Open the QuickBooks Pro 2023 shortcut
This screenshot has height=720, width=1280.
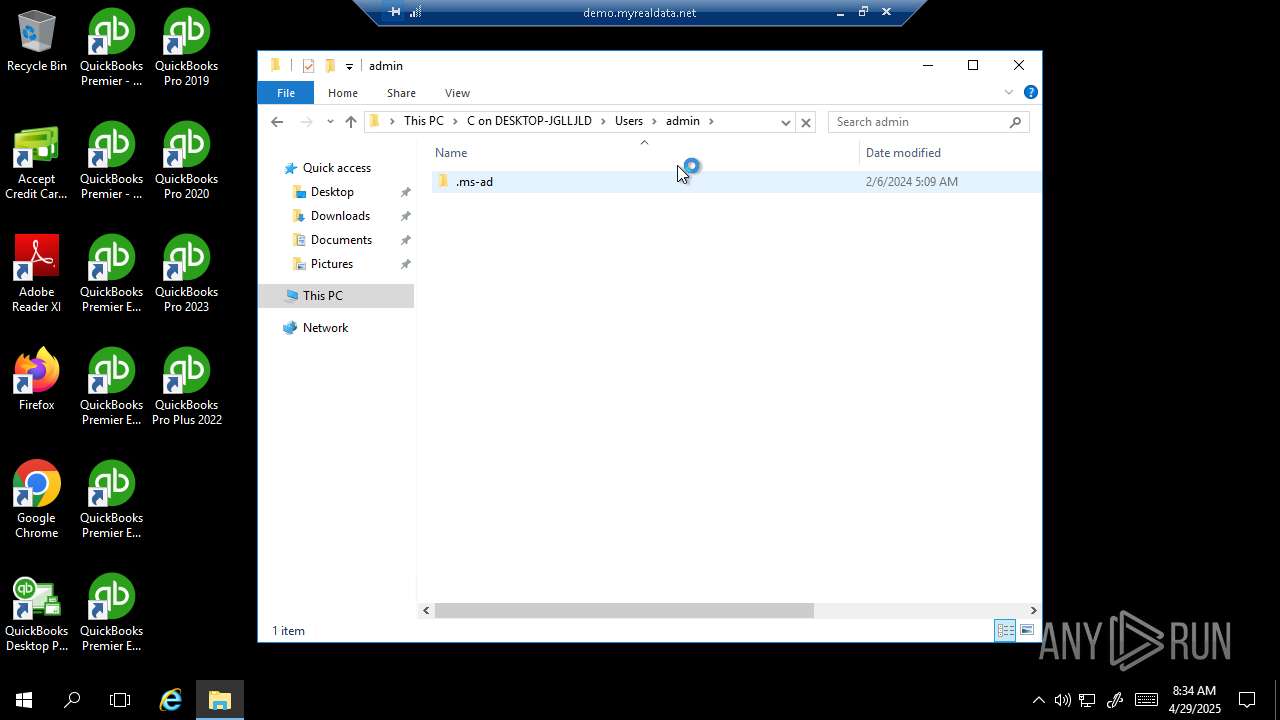187,274
